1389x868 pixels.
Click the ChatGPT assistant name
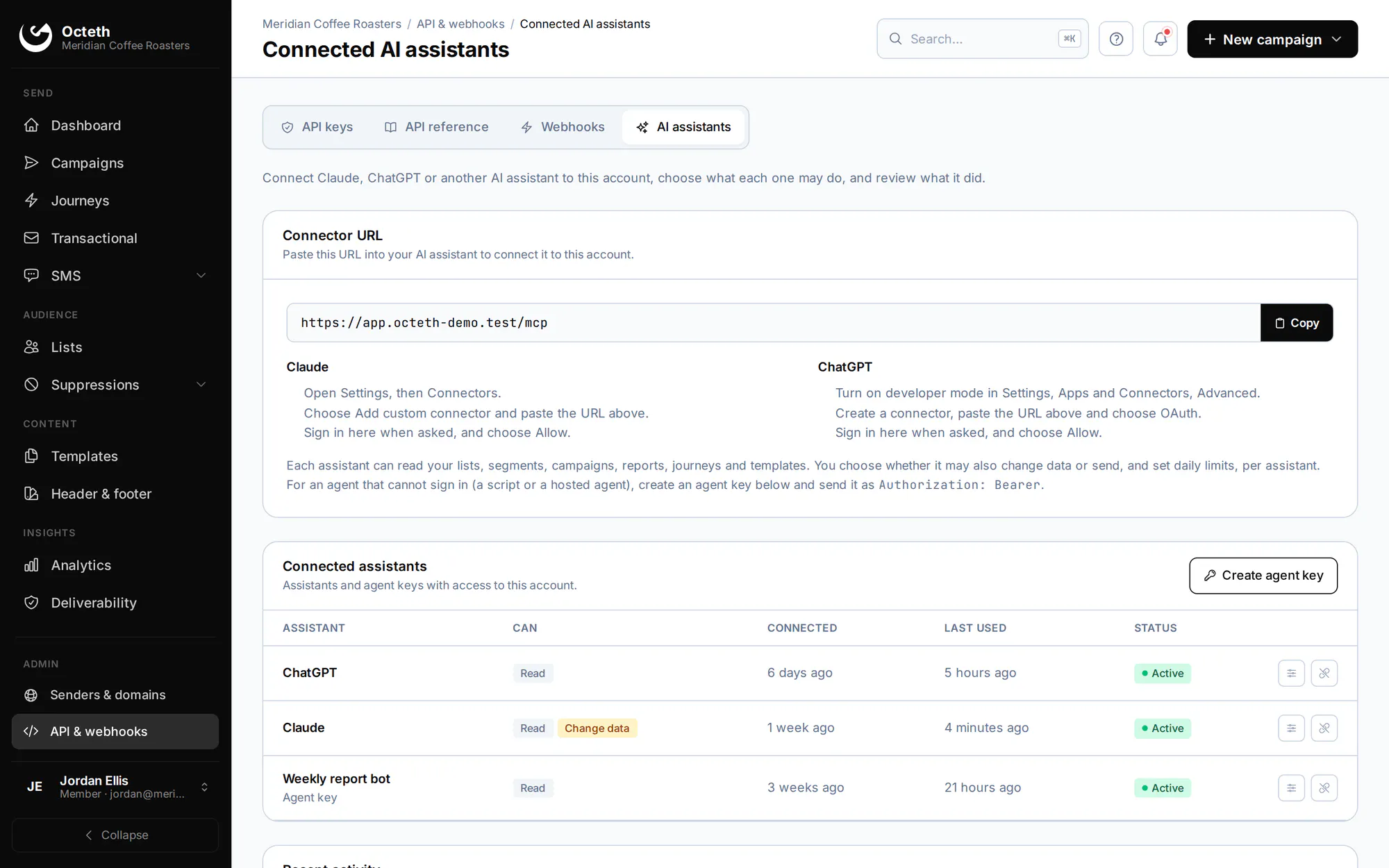[310, 673]
